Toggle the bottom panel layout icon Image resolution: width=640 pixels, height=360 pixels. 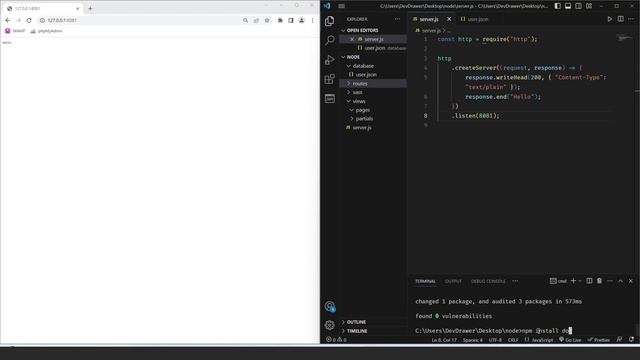[568, 6]
